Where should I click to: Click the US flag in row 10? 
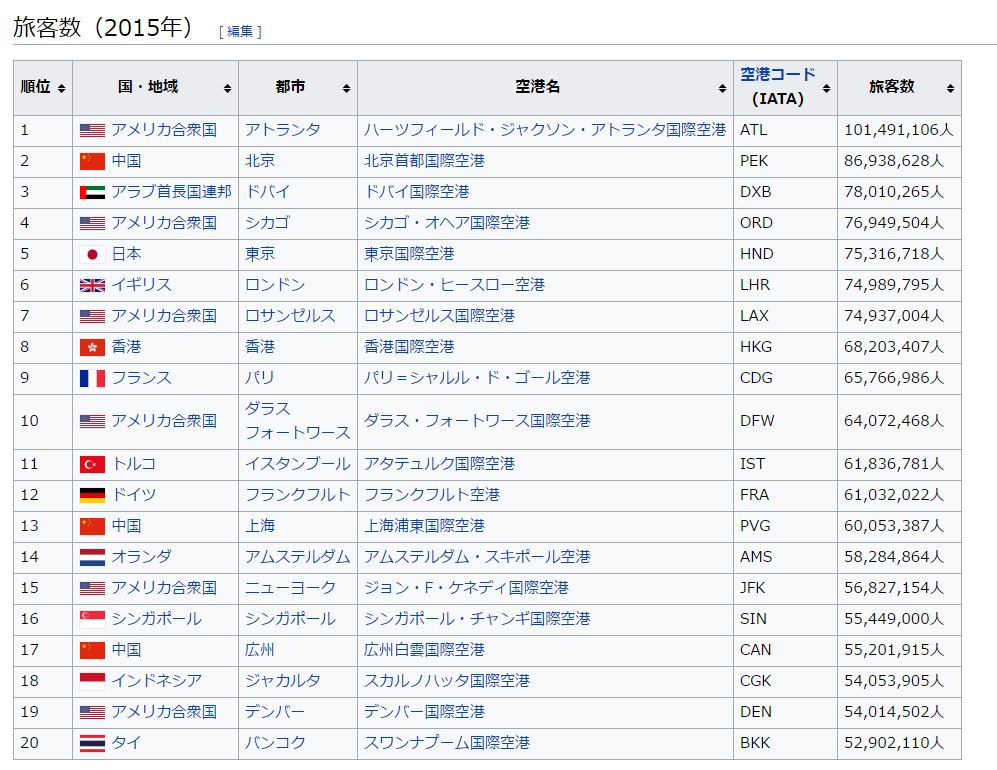pos(92,421)
